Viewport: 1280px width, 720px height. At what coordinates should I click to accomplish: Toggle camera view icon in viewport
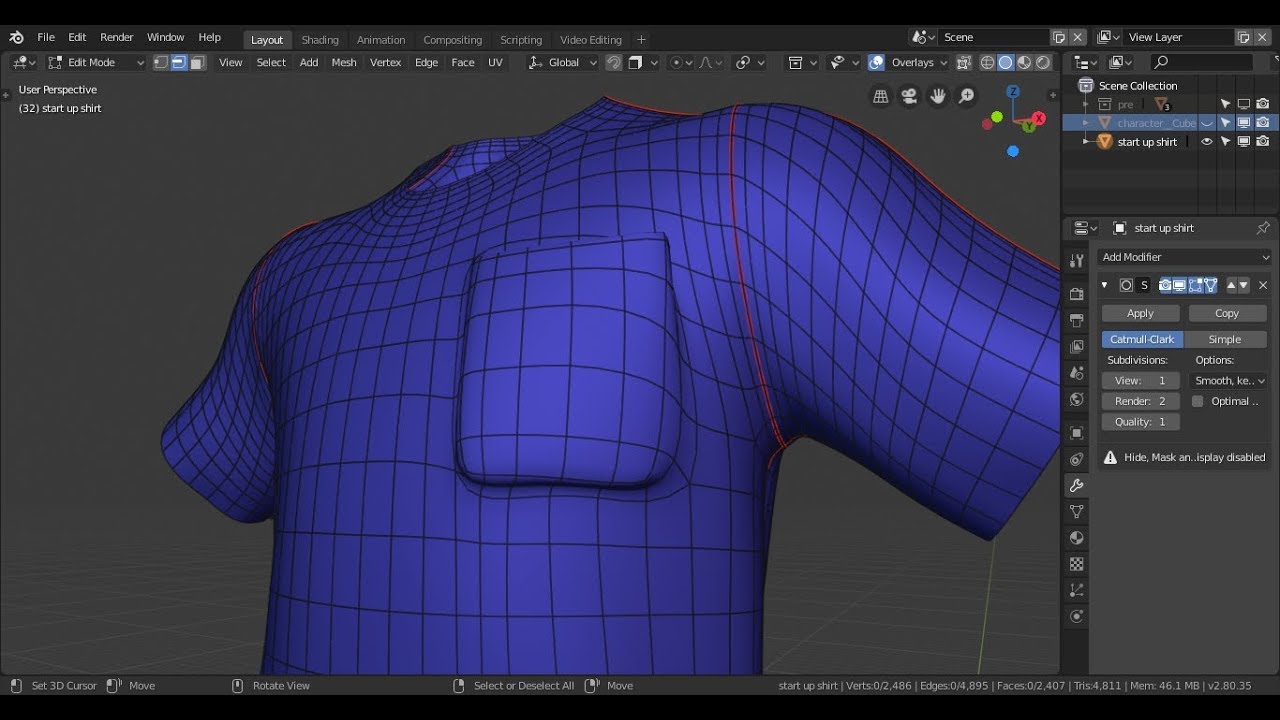(x=909, y=96)
